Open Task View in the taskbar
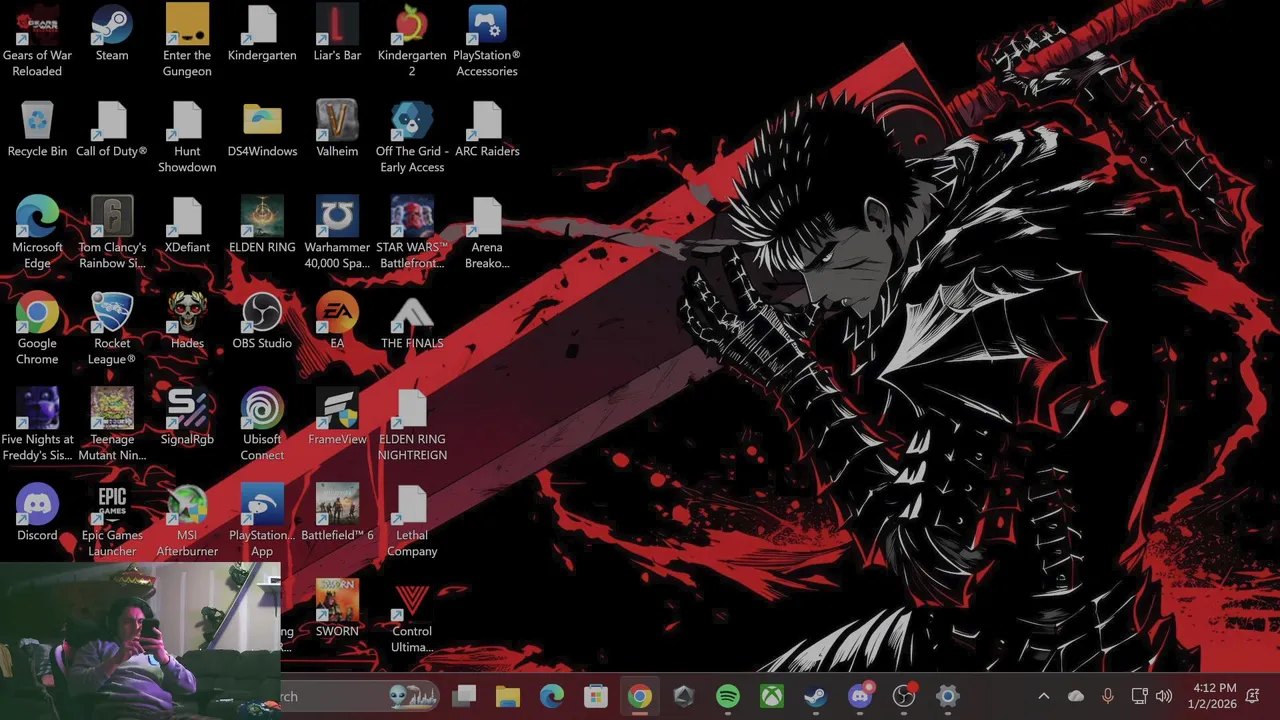The height and width of the screenshot is (720, 1280). [x=464, y=696]
